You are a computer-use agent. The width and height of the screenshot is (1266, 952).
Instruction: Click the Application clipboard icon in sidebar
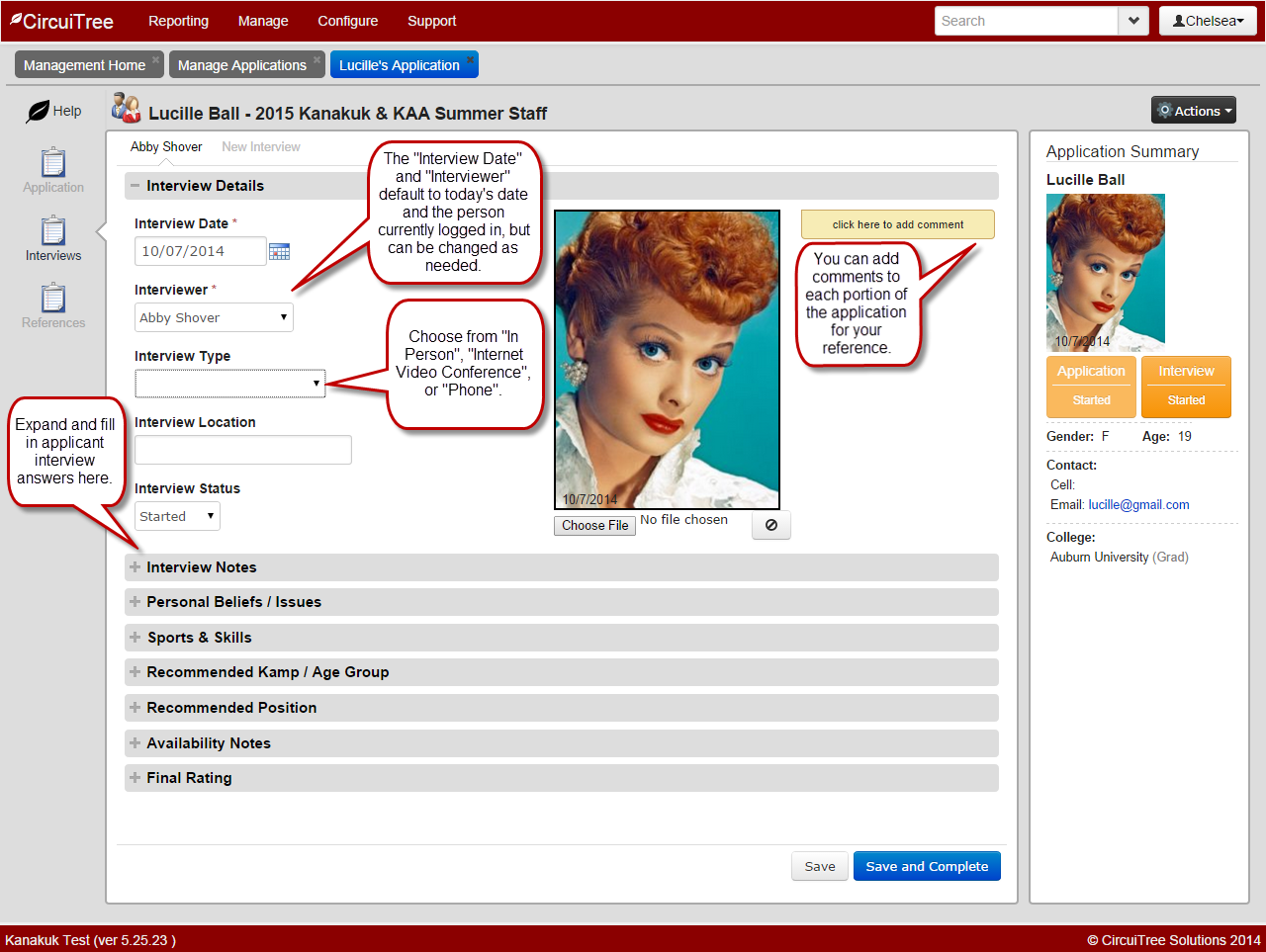53,164
